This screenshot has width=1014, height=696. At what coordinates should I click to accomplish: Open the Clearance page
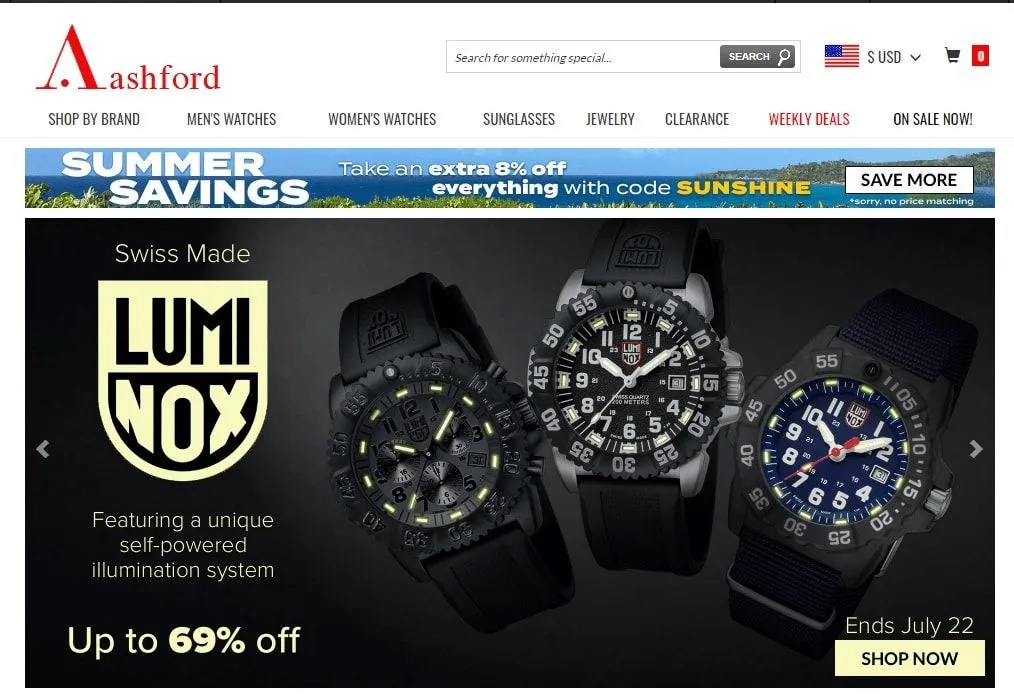(x=697, y=119)
